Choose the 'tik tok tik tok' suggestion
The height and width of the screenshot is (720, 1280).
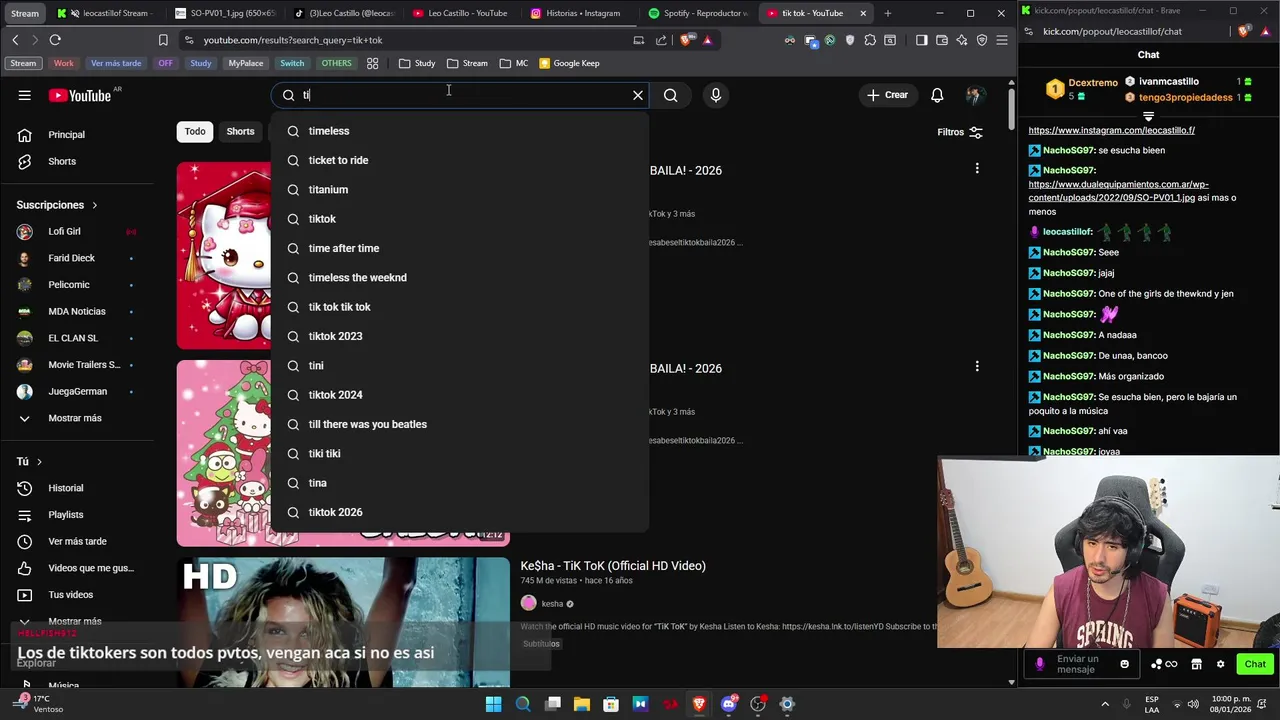click(460, 307)
